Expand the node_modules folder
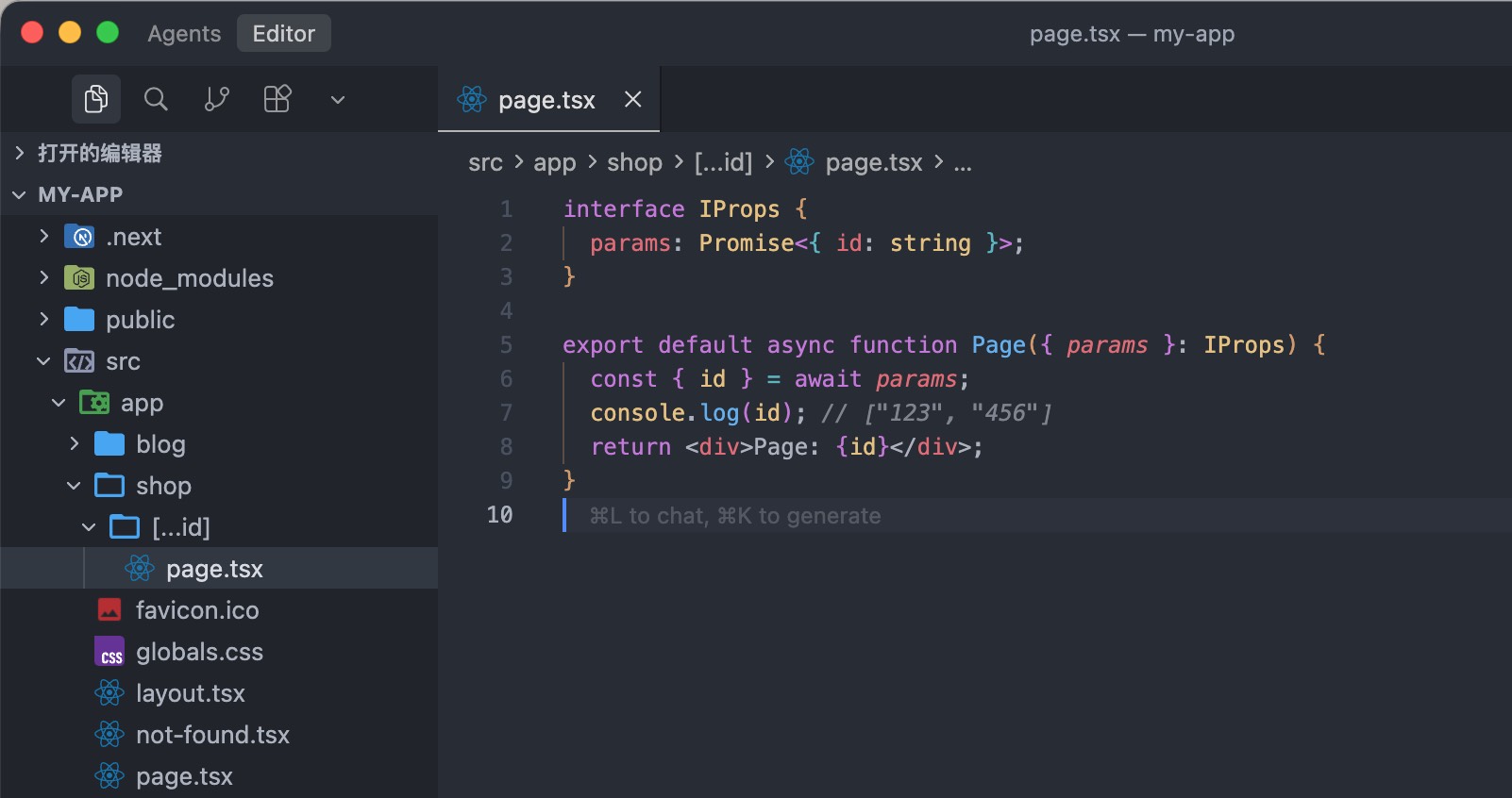1512x798 pixels. click(x=189, y=278)
